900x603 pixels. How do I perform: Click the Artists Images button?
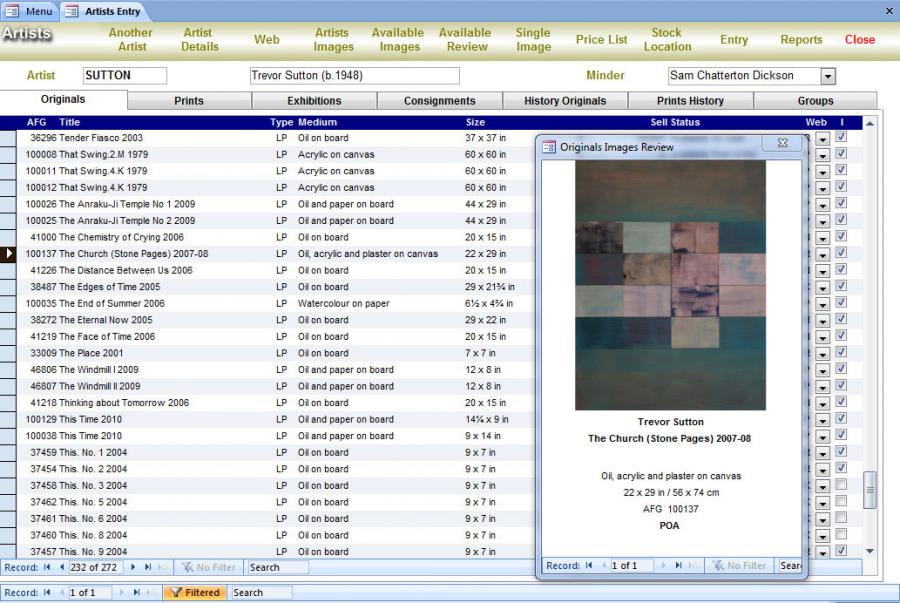tap(333, 40)
